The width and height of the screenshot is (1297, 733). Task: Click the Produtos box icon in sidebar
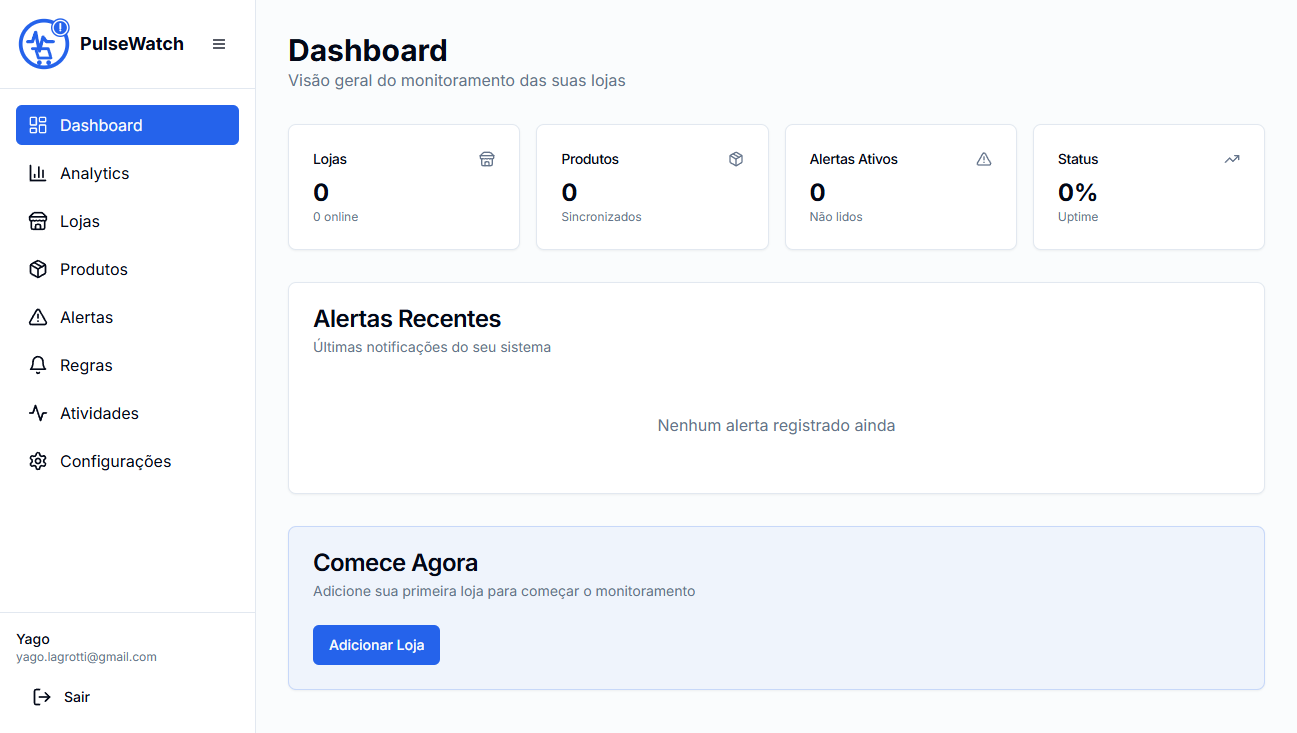coord(38,269)
